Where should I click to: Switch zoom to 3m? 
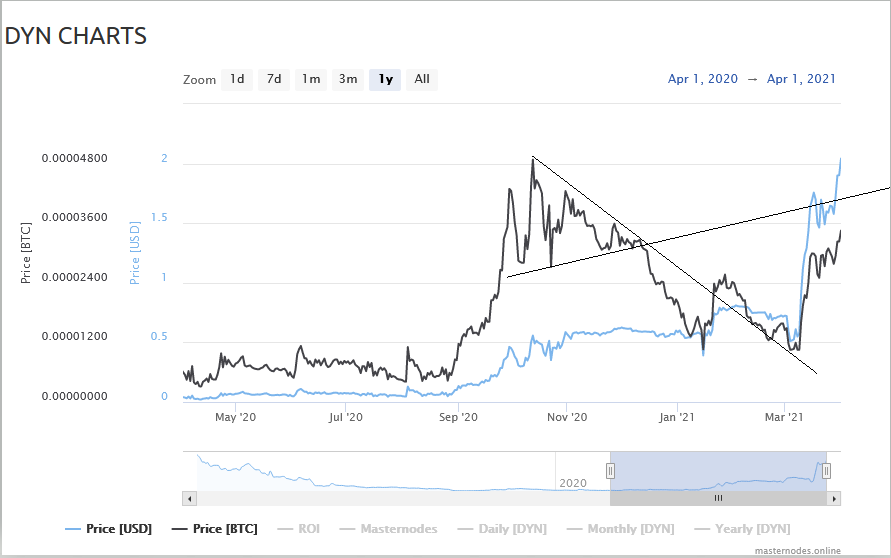tap(348, 80)
